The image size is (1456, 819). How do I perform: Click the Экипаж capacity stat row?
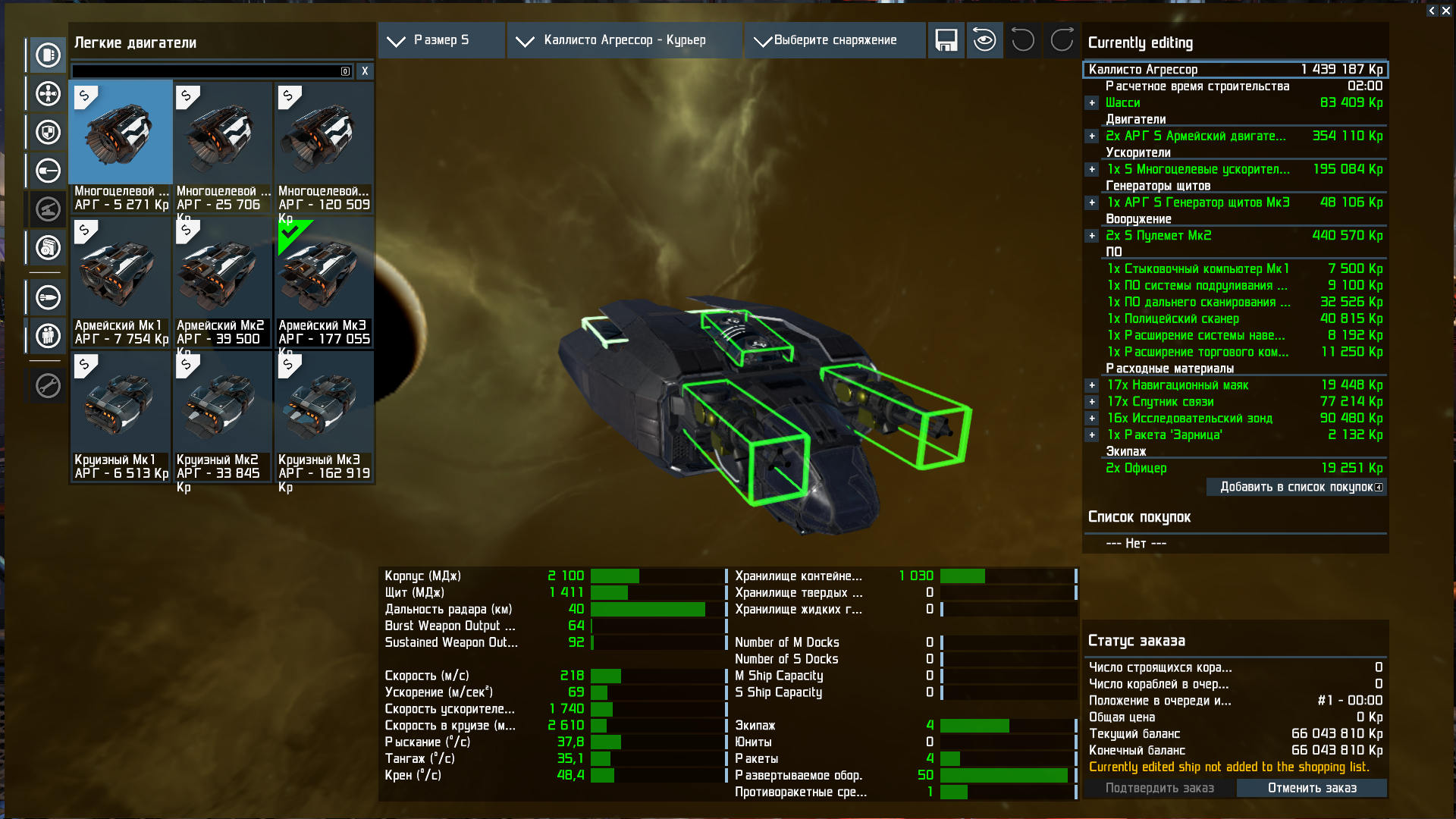pyautogui.click(x=905, y=726)
